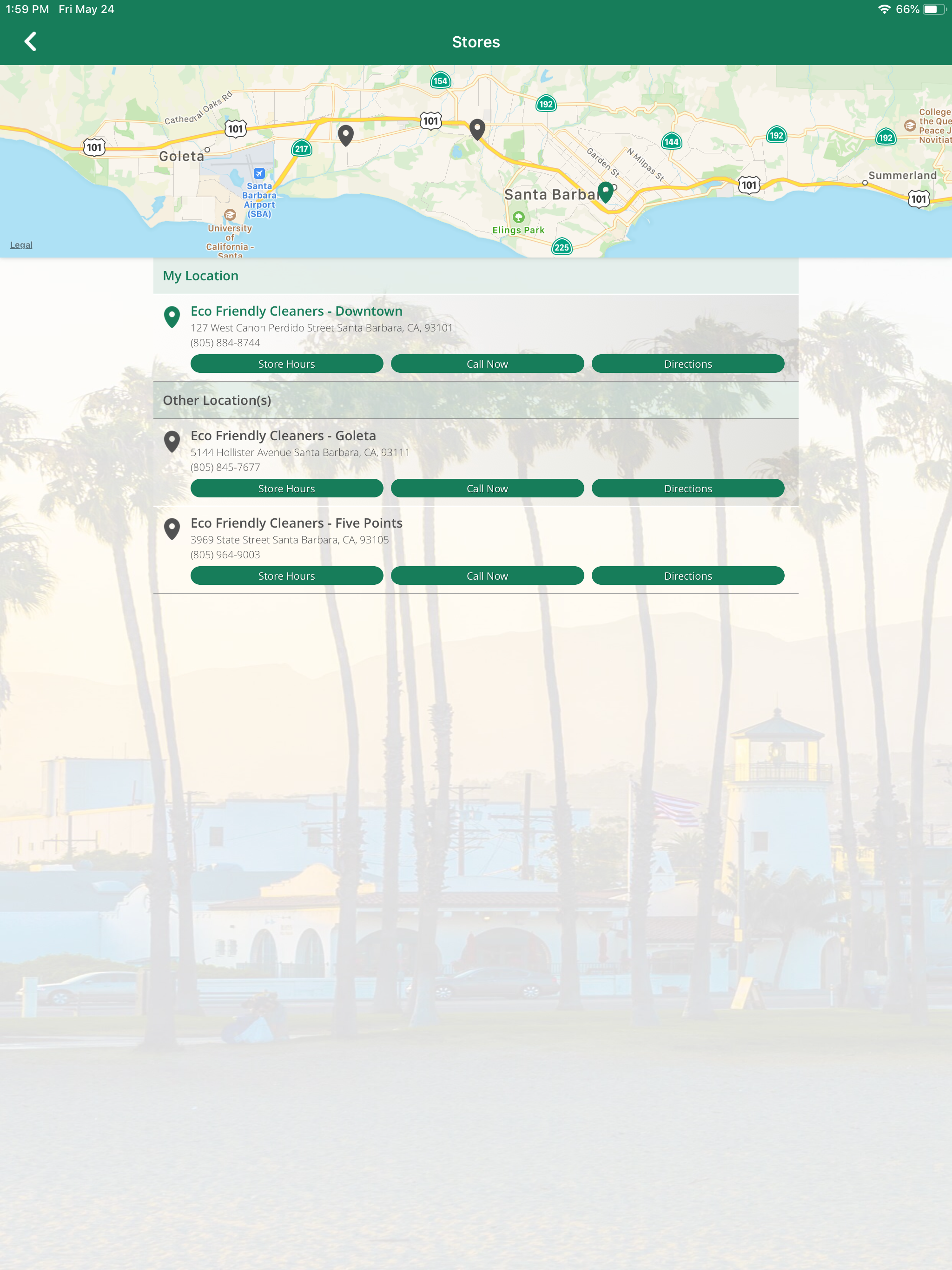This screenshot has height=1270, width=952.
Task: Tap address 127 West Canon Perdido Street
Action: [x=322, y=328]
